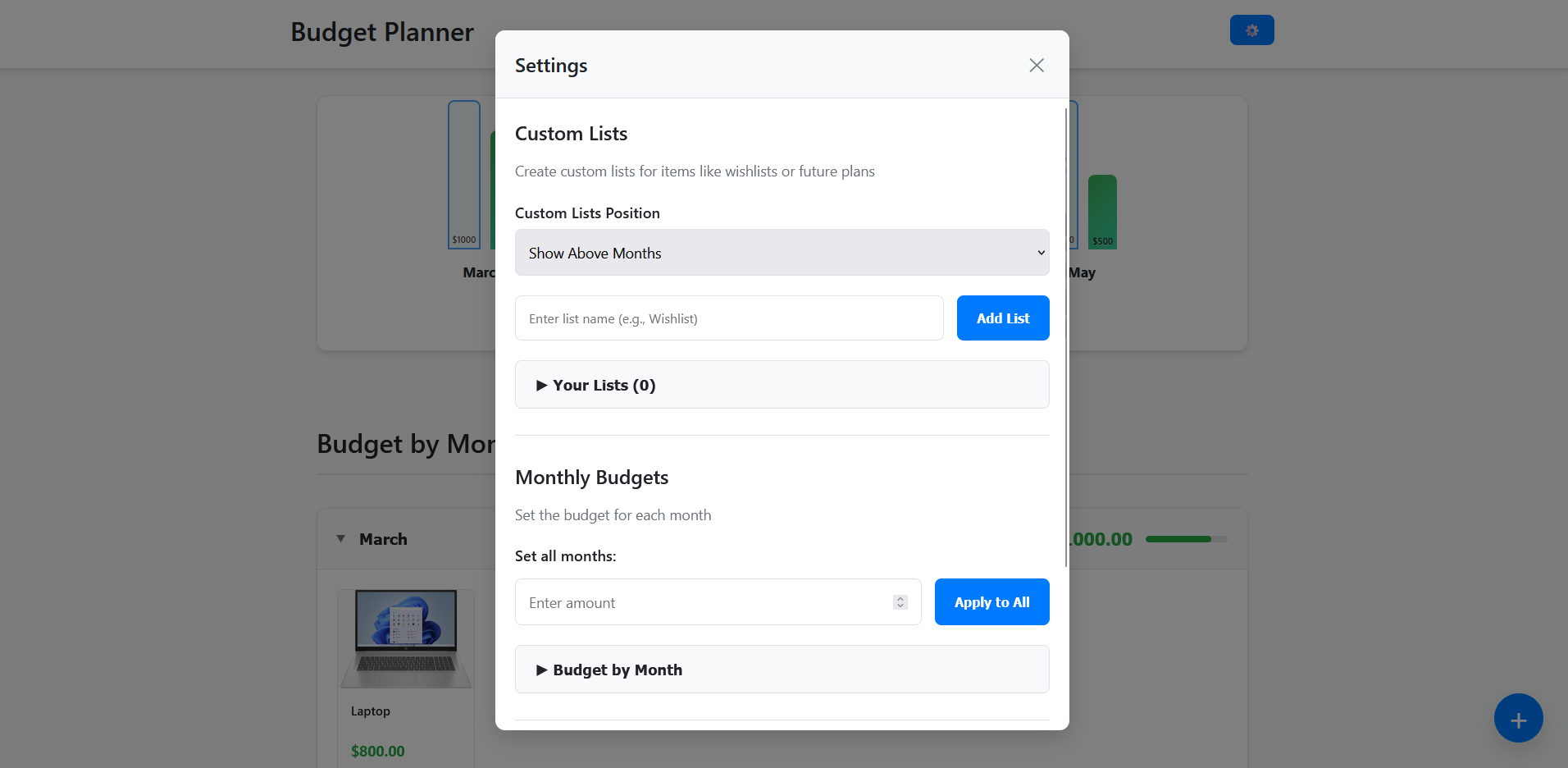Click the March budget progress bar
Screen dimensions: 1568x768
point(1186,539)
